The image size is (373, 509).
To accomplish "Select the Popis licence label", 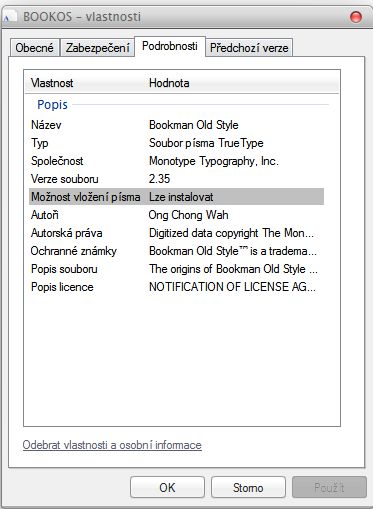I will [62, 287].
